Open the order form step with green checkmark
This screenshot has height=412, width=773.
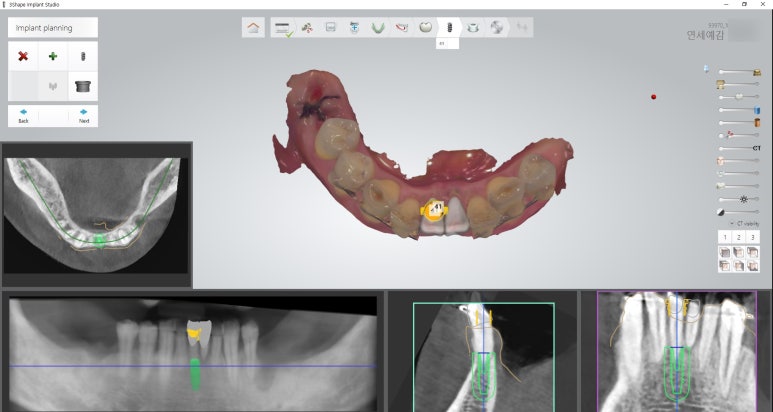tap(283, 28)
